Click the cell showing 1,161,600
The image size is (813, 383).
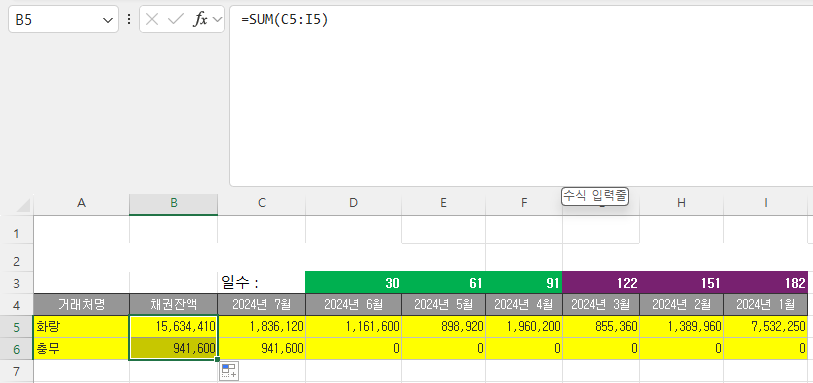[x=354, y=327]
